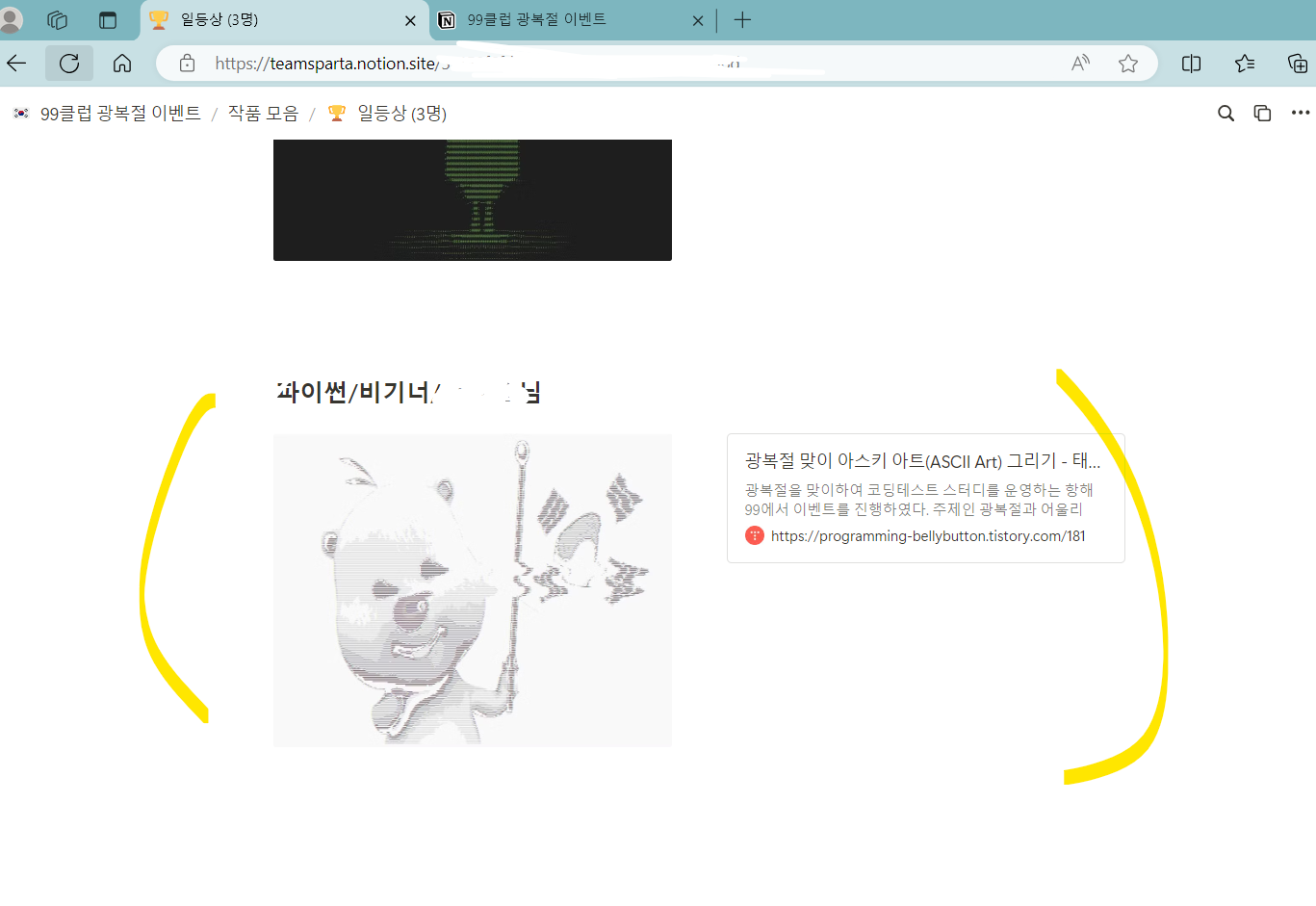Viewport: 1316px width, 906px height.
Task: Duplicate this Notion page
Action: [x=1262, y=114]
